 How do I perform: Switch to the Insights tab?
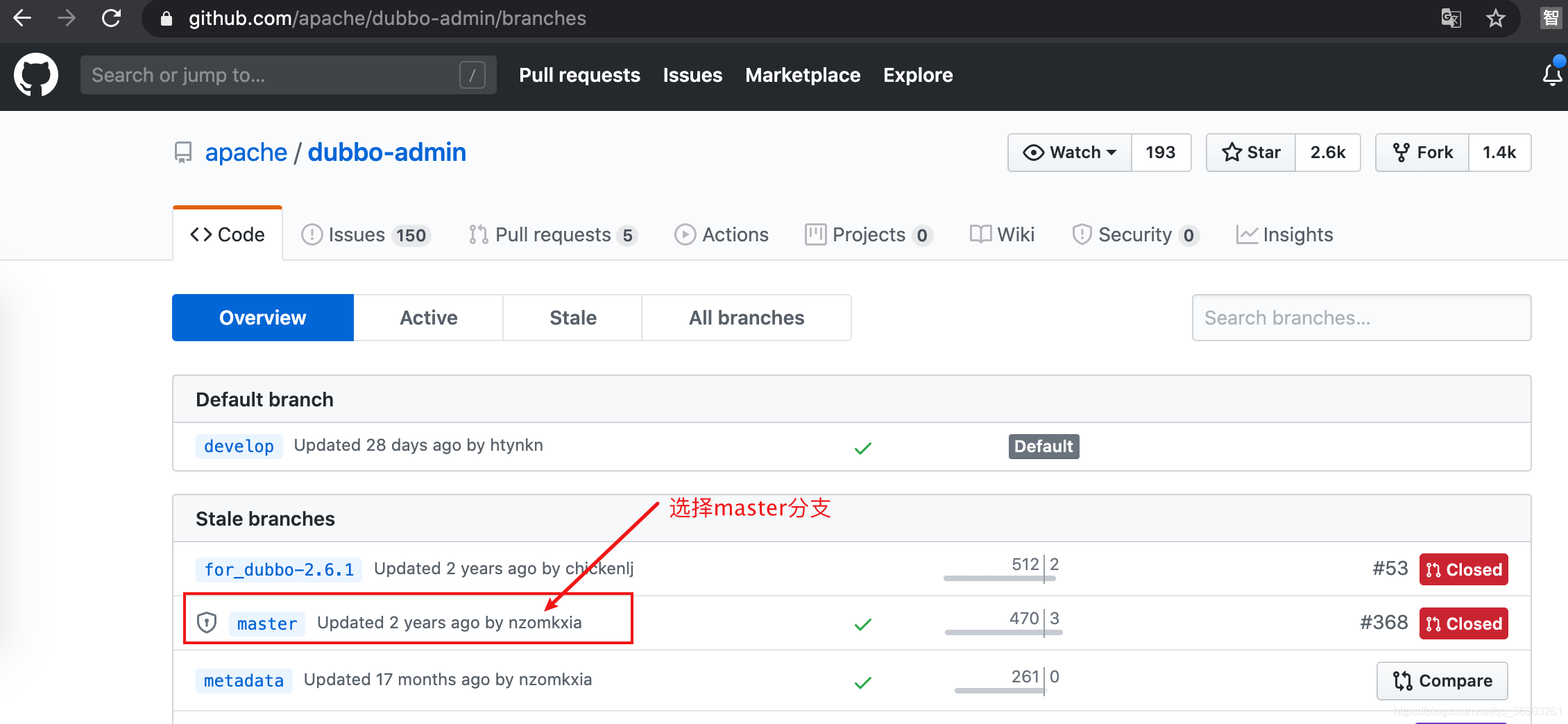(1284, 234)
